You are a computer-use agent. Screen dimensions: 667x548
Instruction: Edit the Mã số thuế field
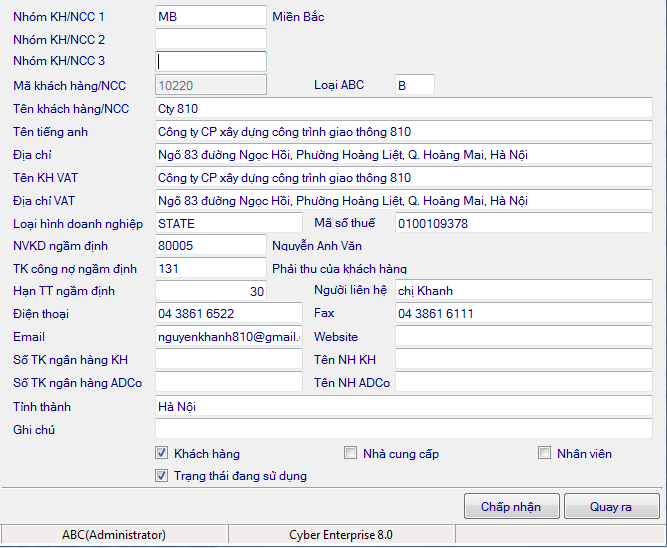(523, 223)
